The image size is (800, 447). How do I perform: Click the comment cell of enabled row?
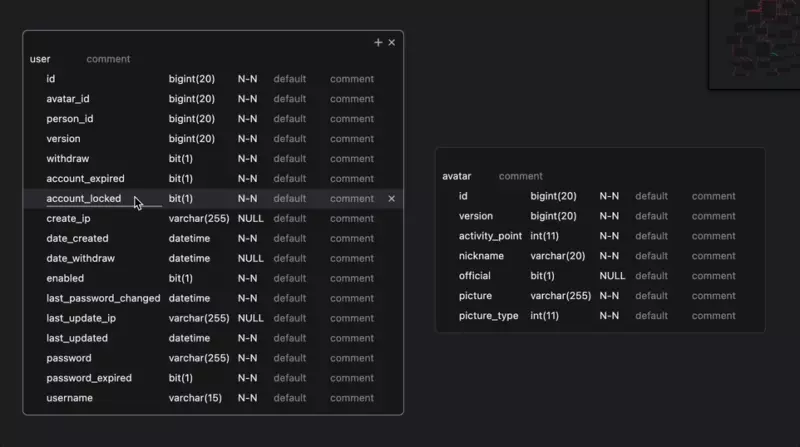352,279
